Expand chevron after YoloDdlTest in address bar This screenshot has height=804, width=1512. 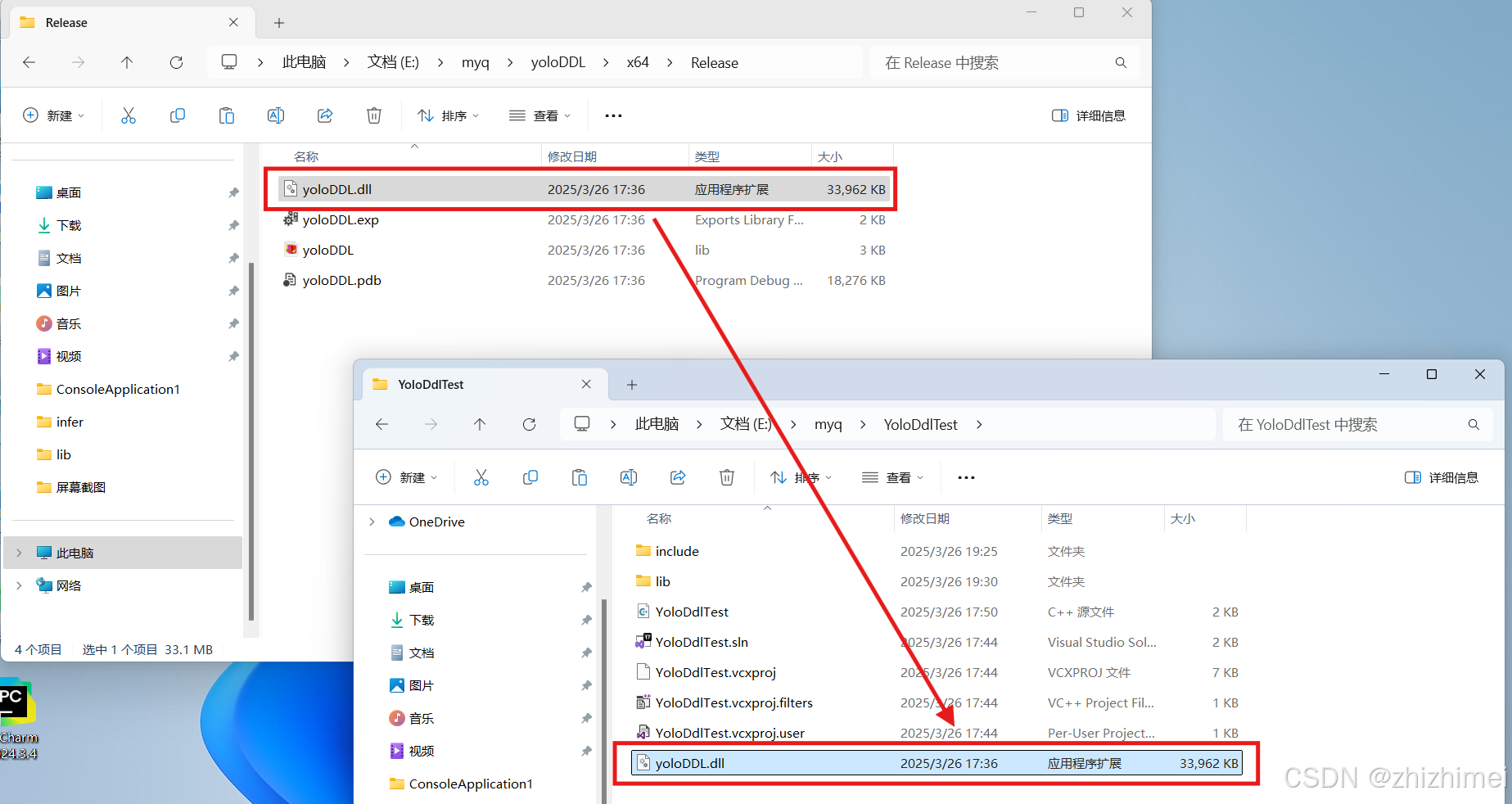(x=979, y=424)
